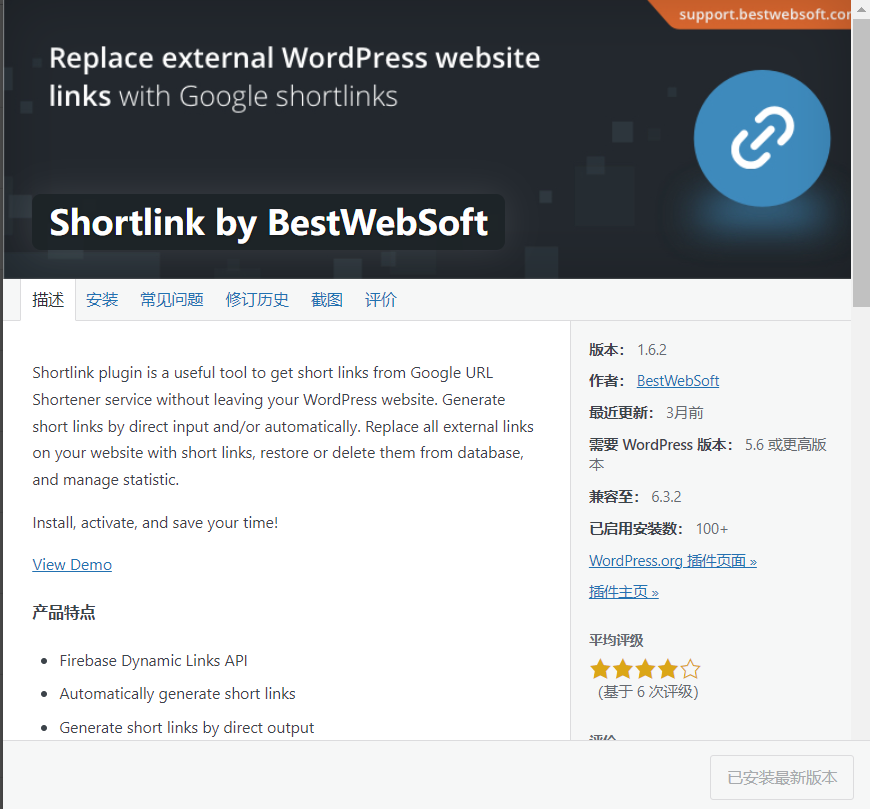Click the 已安装最新版本 button
This screenshot has width=870, height=809.
pos(782,777)
